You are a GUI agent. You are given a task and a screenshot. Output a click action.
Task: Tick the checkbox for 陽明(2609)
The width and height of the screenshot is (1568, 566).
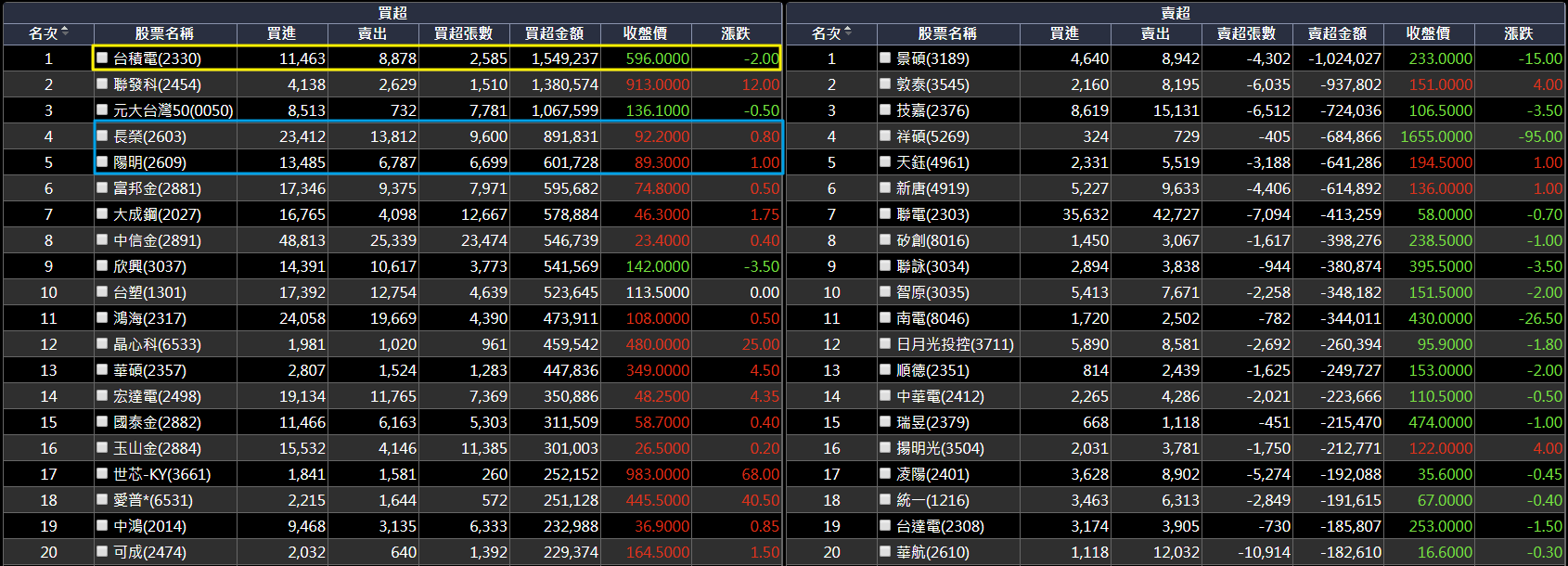(x=102, y=161)
